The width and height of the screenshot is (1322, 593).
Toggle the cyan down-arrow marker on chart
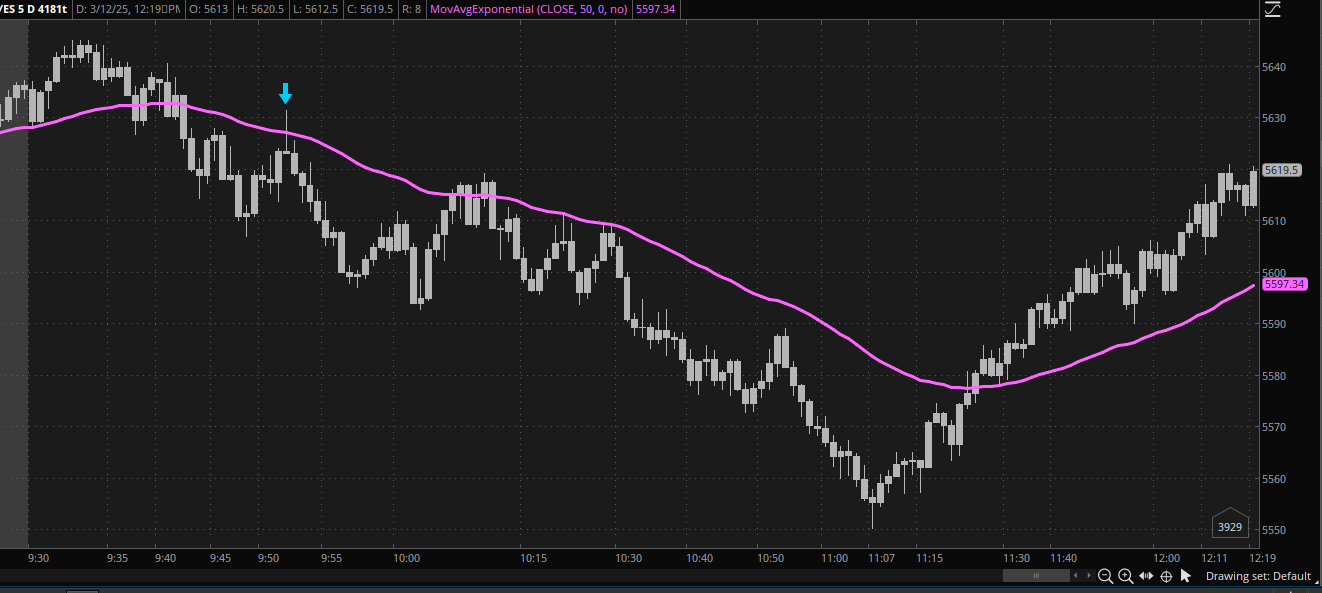pyautogui.click(x=285, y=93)
